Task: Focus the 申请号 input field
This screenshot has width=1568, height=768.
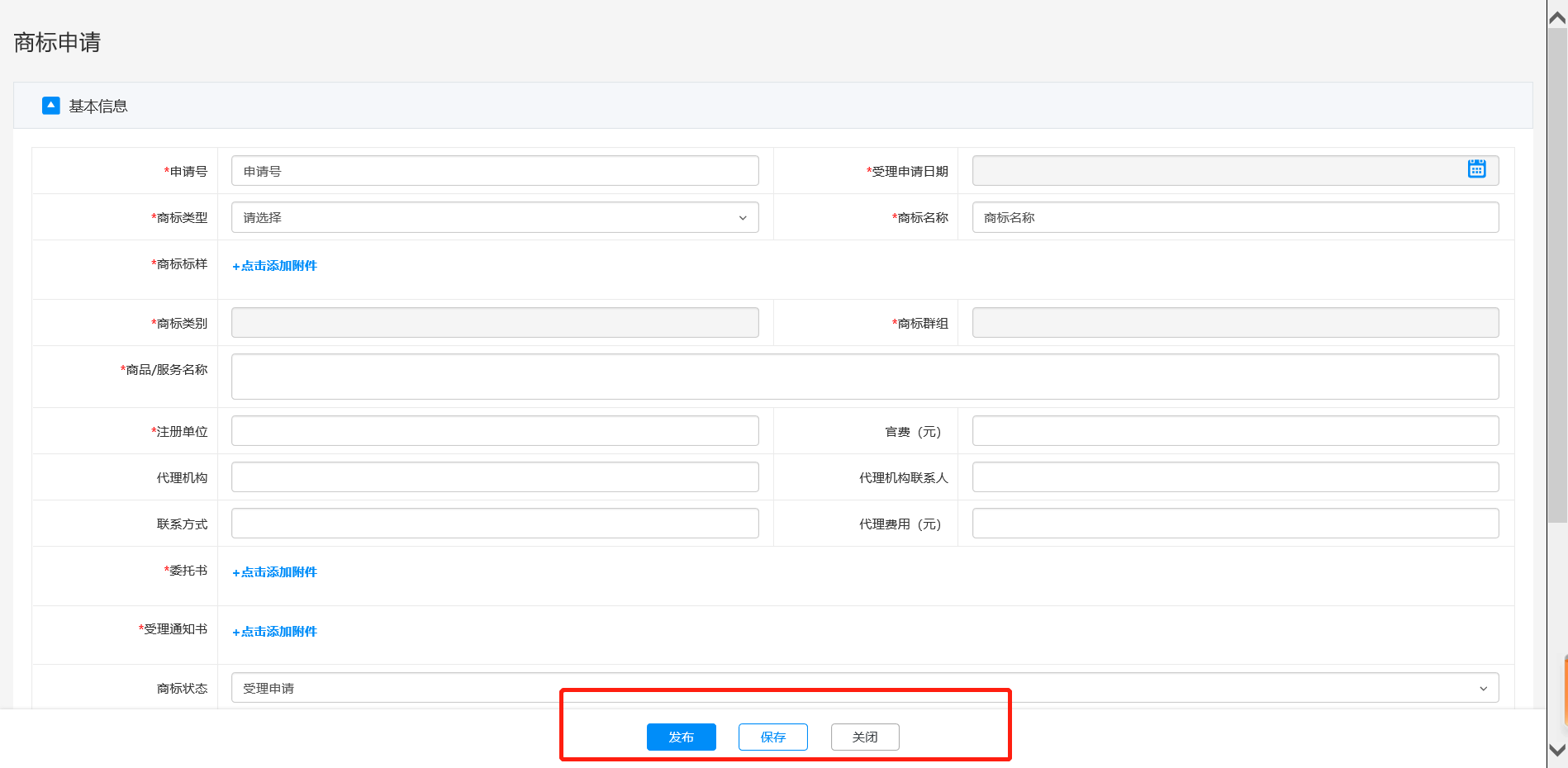Action: pyautogui.click(x=494, y=171)
